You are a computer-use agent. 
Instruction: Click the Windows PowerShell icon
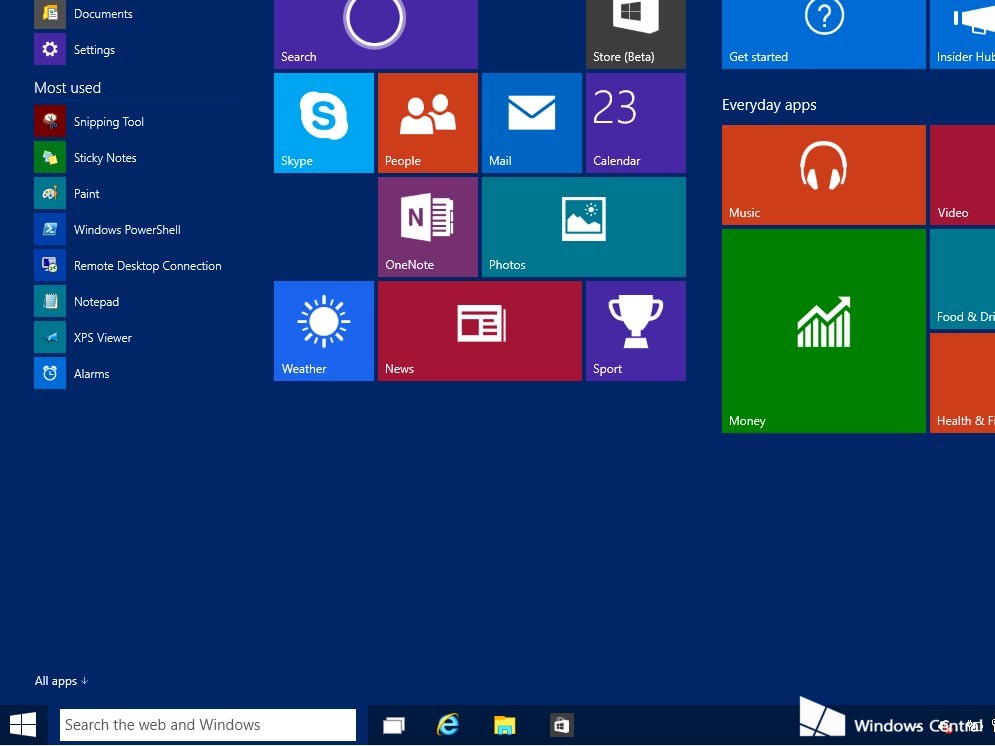(x=50, y=230)
